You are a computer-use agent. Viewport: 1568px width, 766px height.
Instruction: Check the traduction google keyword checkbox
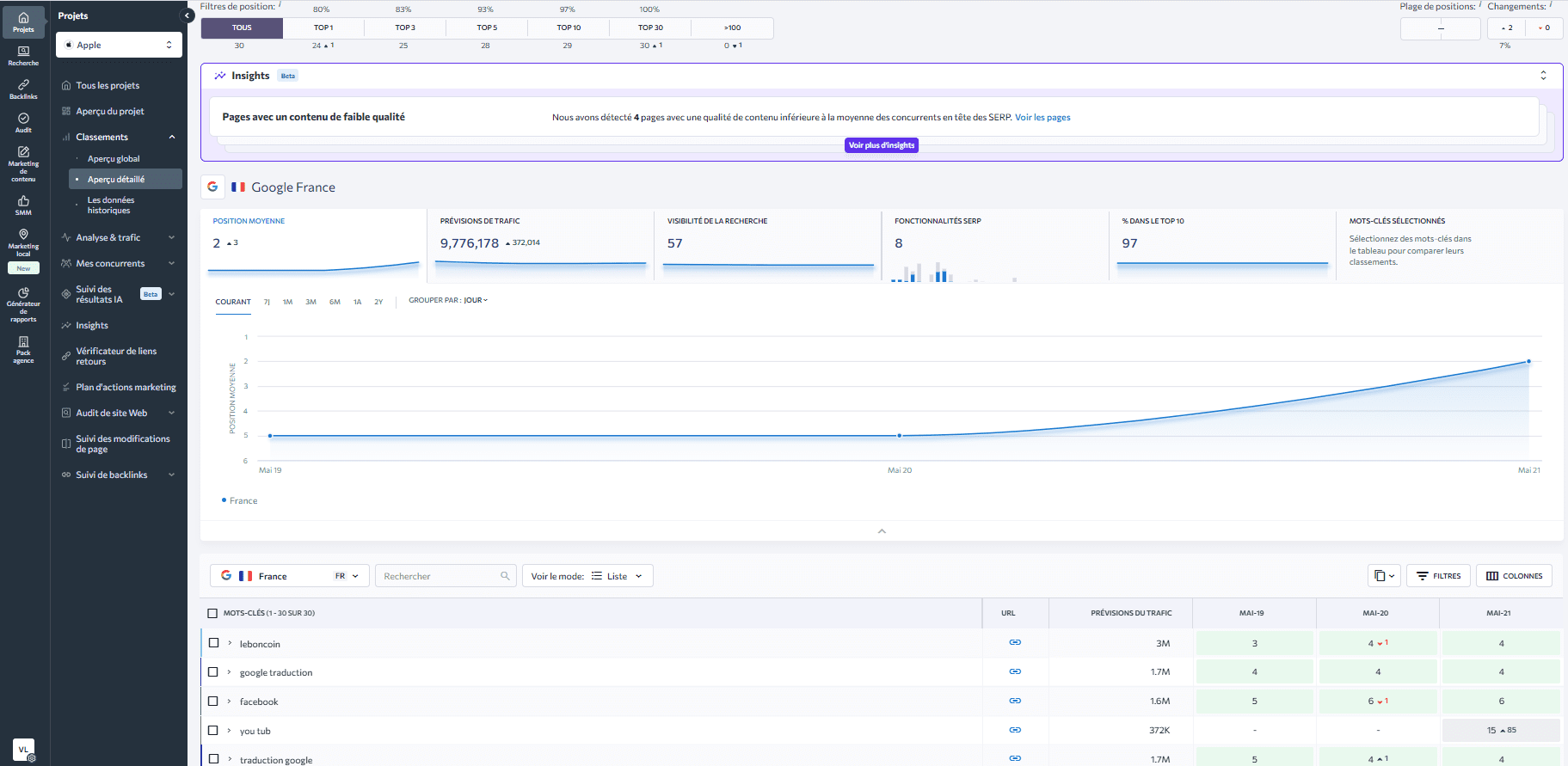click(x=213, y=759)
